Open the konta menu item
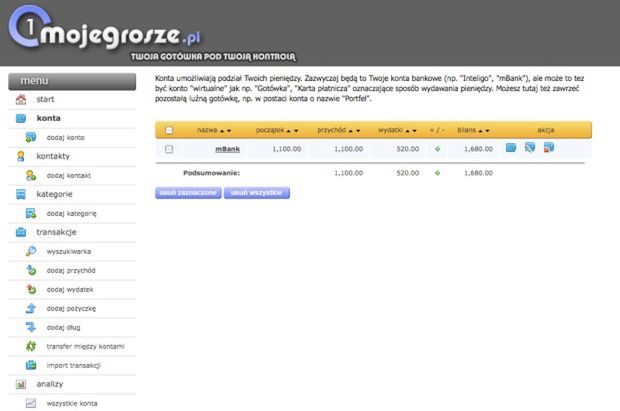Viewport: 620px width, 411px height. click(48, 118)
